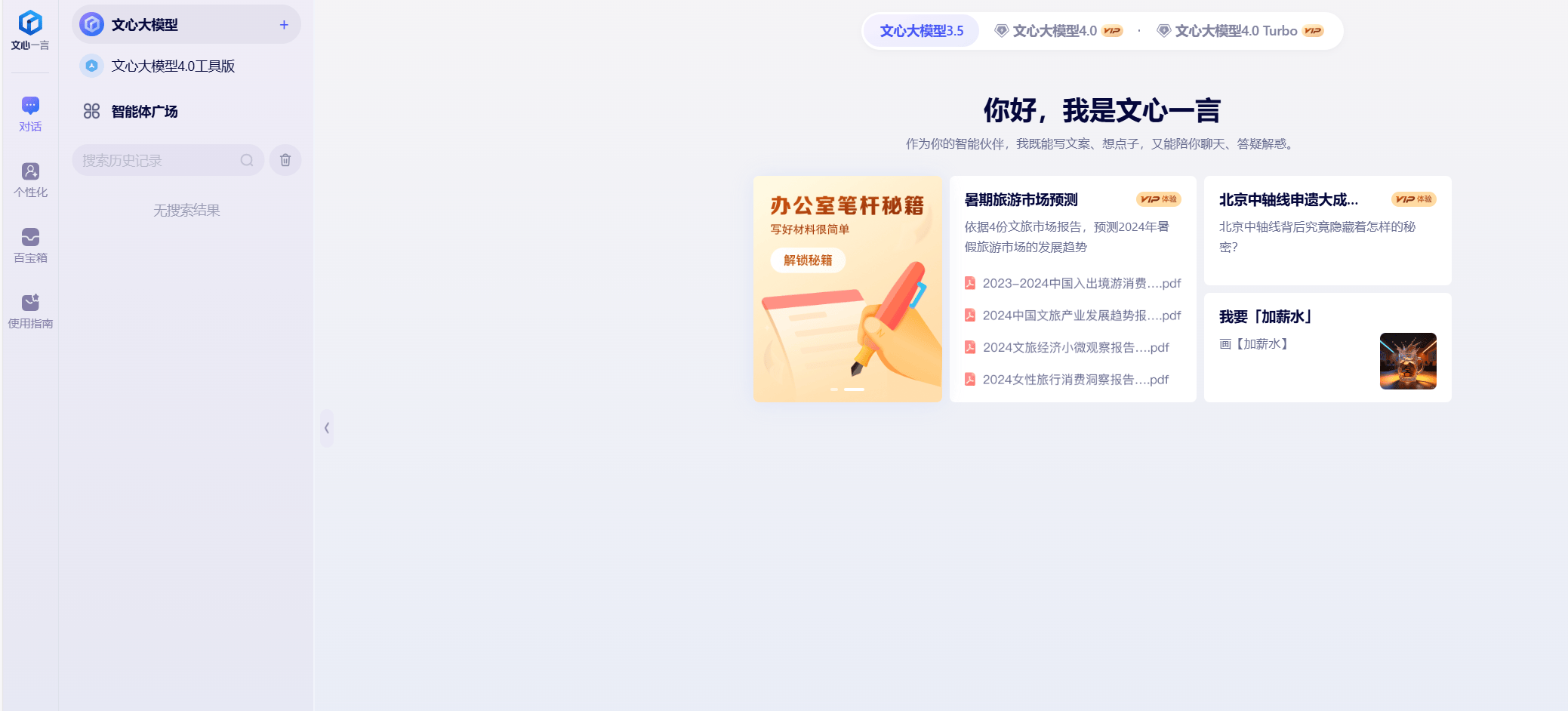Switch to 文心大模型3.5 tab

922,31
